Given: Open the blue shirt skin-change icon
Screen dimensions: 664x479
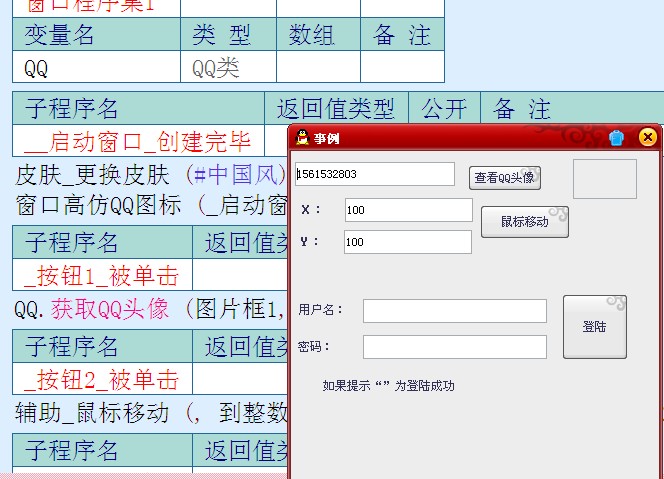Looking at the screenshot, I should click(x=616, y=138).
